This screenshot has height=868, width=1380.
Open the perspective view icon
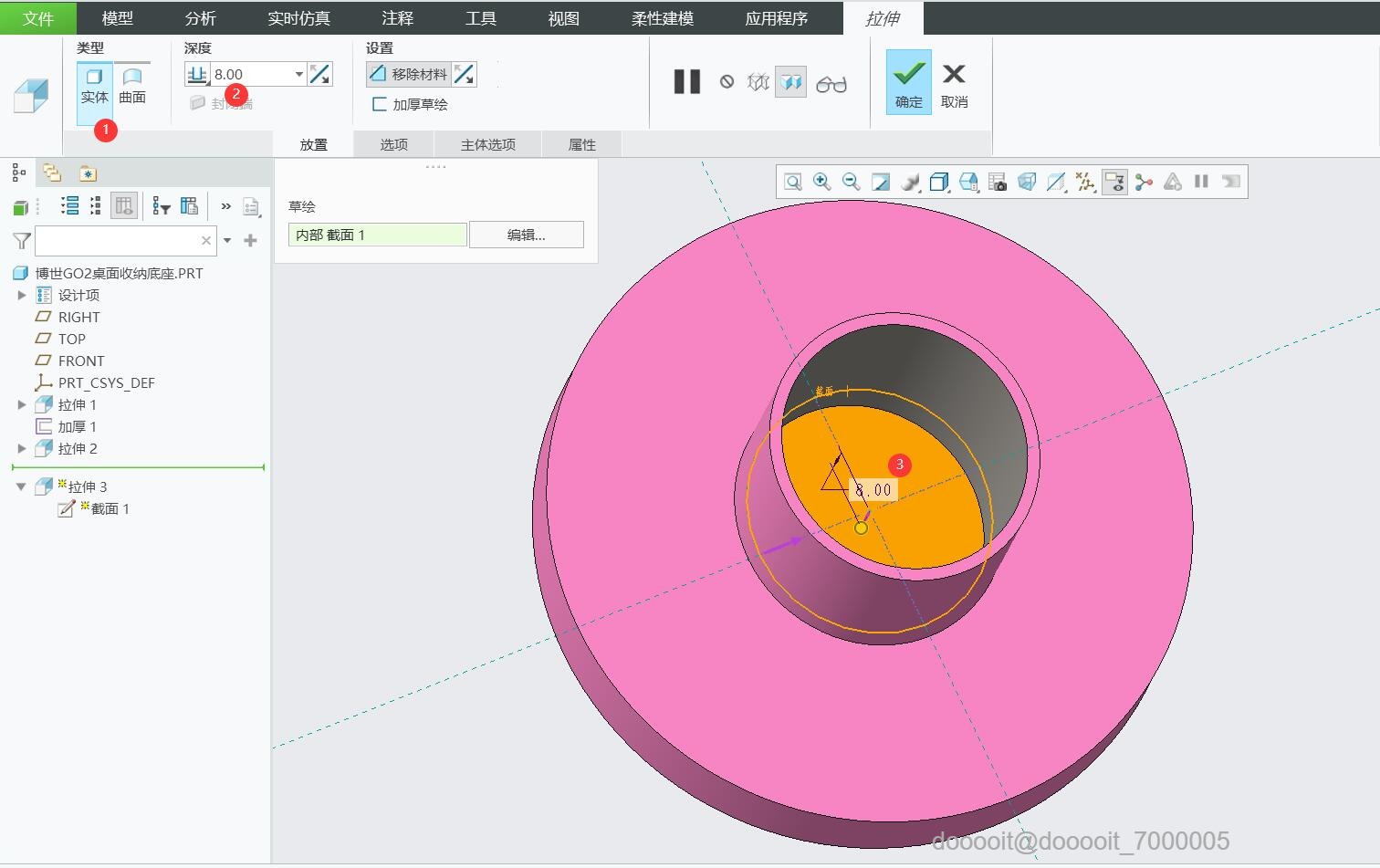point(1027,182)
